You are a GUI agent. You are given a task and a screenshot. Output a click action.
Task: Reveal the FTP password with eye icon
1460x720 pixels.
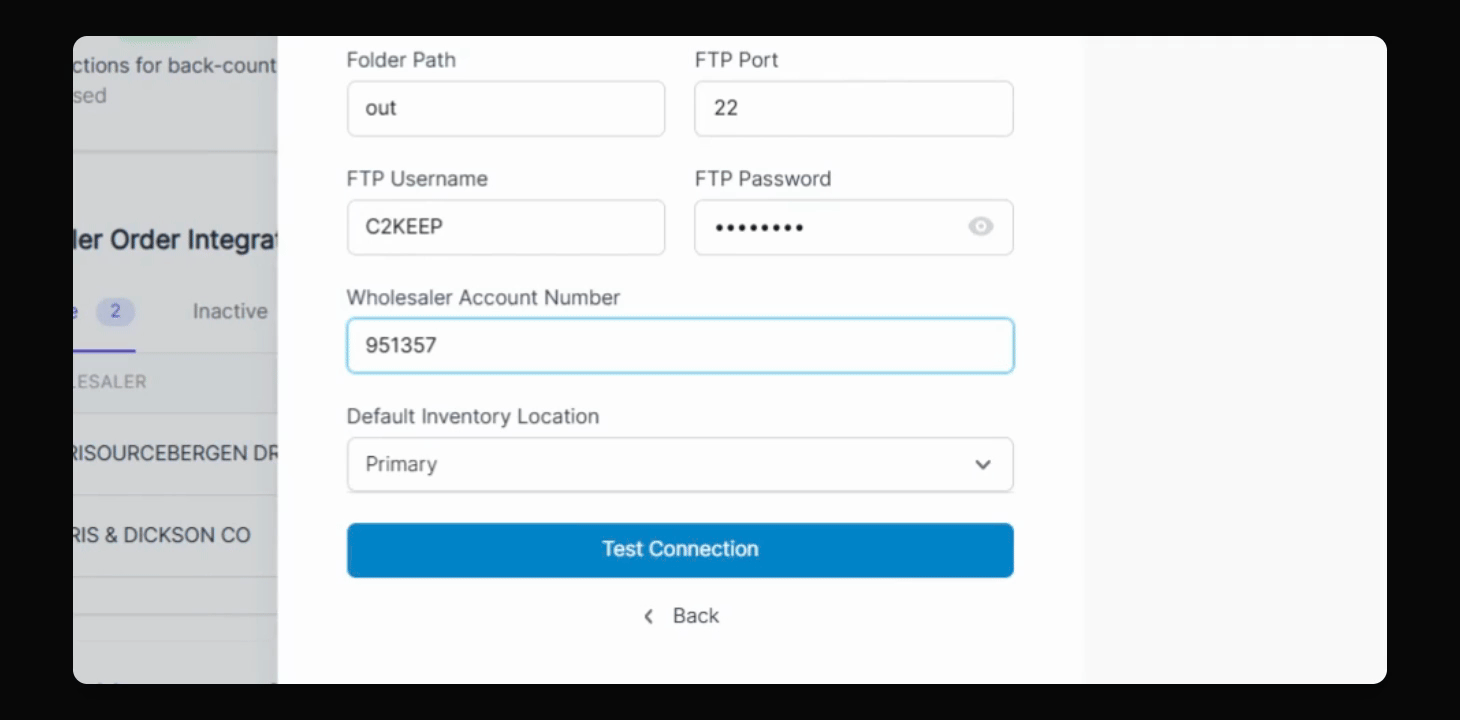point(980,227)
